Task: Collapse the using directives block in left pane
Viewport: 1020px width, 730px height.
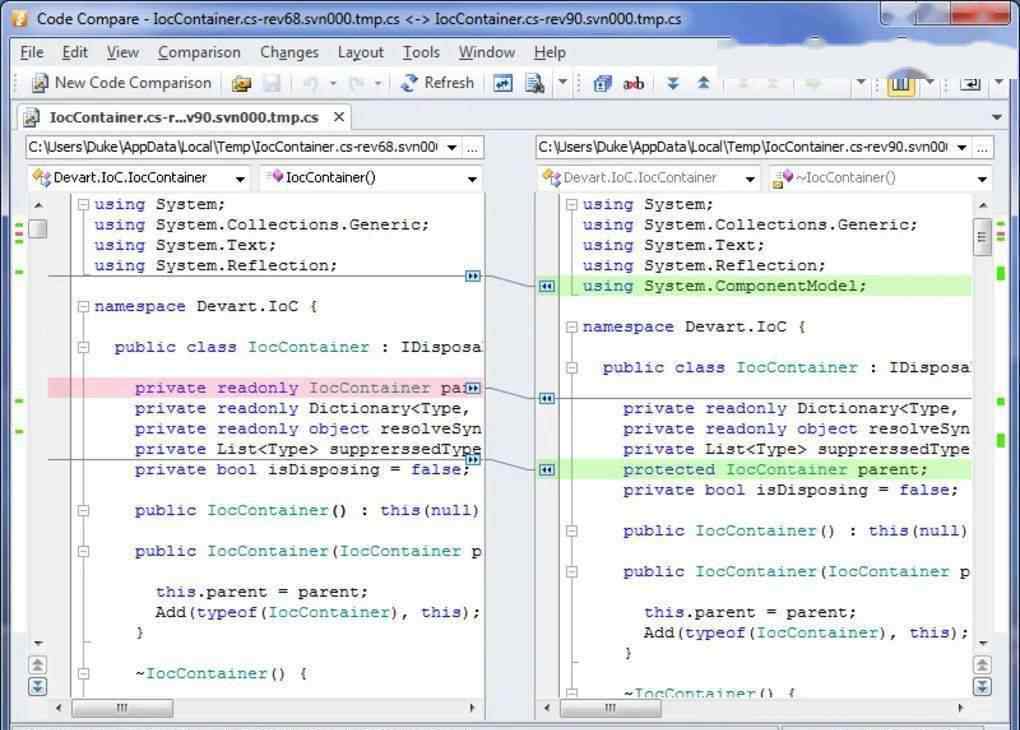Action: [x=84, y=205]
